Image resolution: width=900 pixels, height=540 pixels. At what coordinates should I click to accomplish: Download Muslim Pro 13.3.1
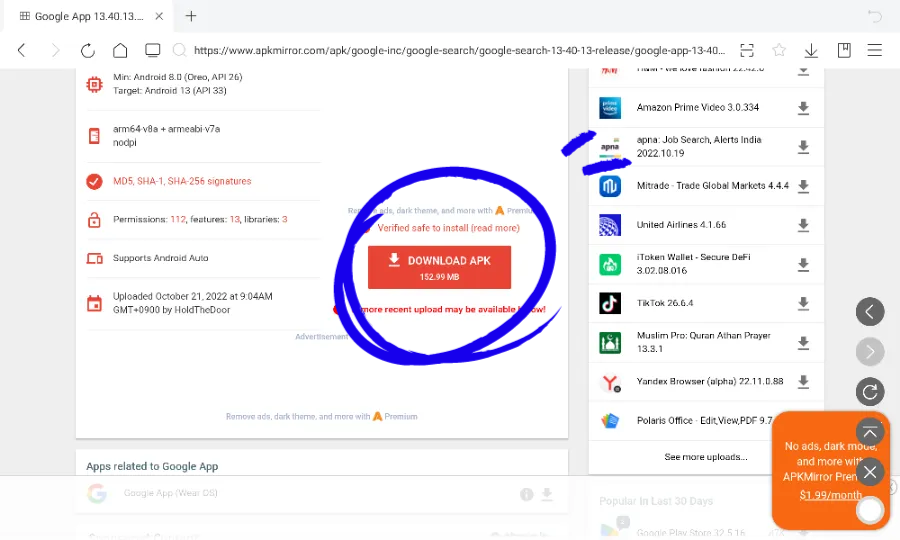(804, 343)
